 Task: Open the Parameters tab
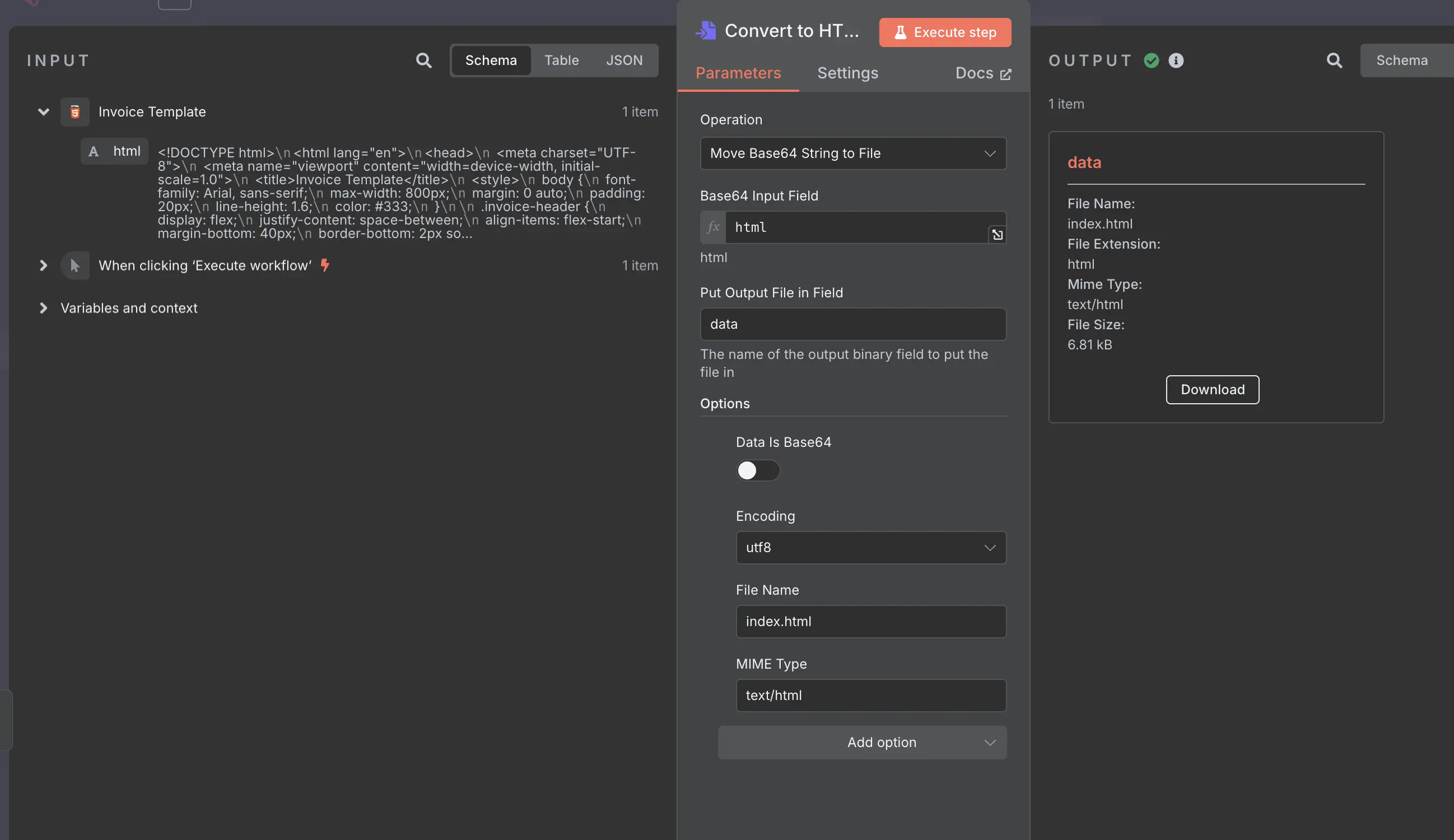(x=738, y=73)
